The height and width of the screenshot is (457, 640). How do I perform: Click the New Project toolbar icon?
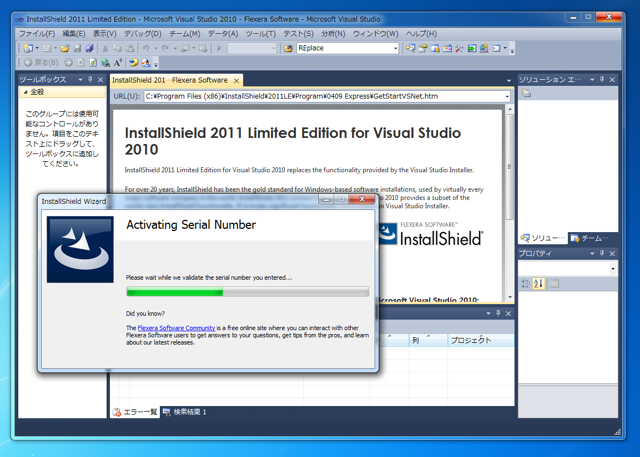pyautogui.click(x=28, y=49)
